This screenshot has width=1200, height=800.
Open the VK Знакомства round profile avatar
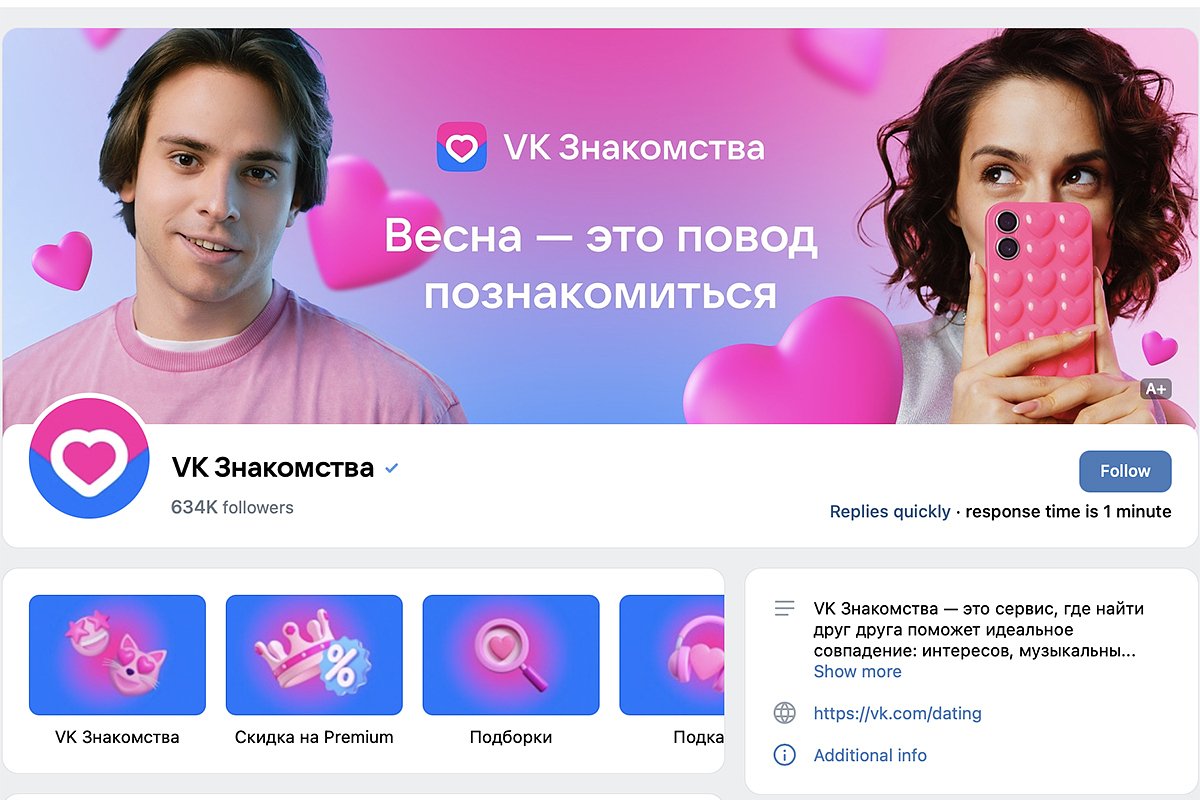click(89, 457)
